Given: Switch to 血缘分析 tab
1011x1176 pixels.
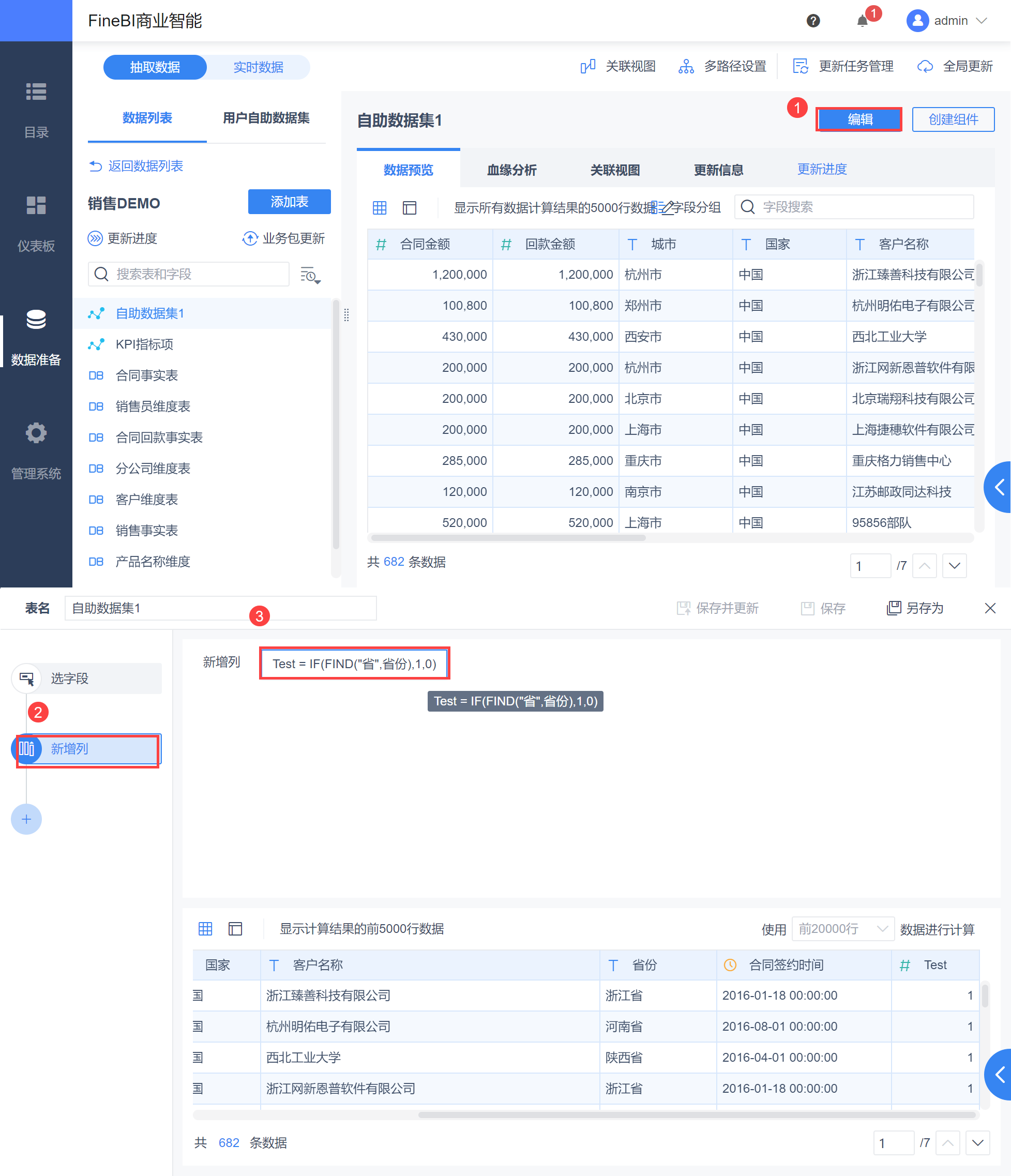Looking at the screenshot, I should [x=511, y=170].
